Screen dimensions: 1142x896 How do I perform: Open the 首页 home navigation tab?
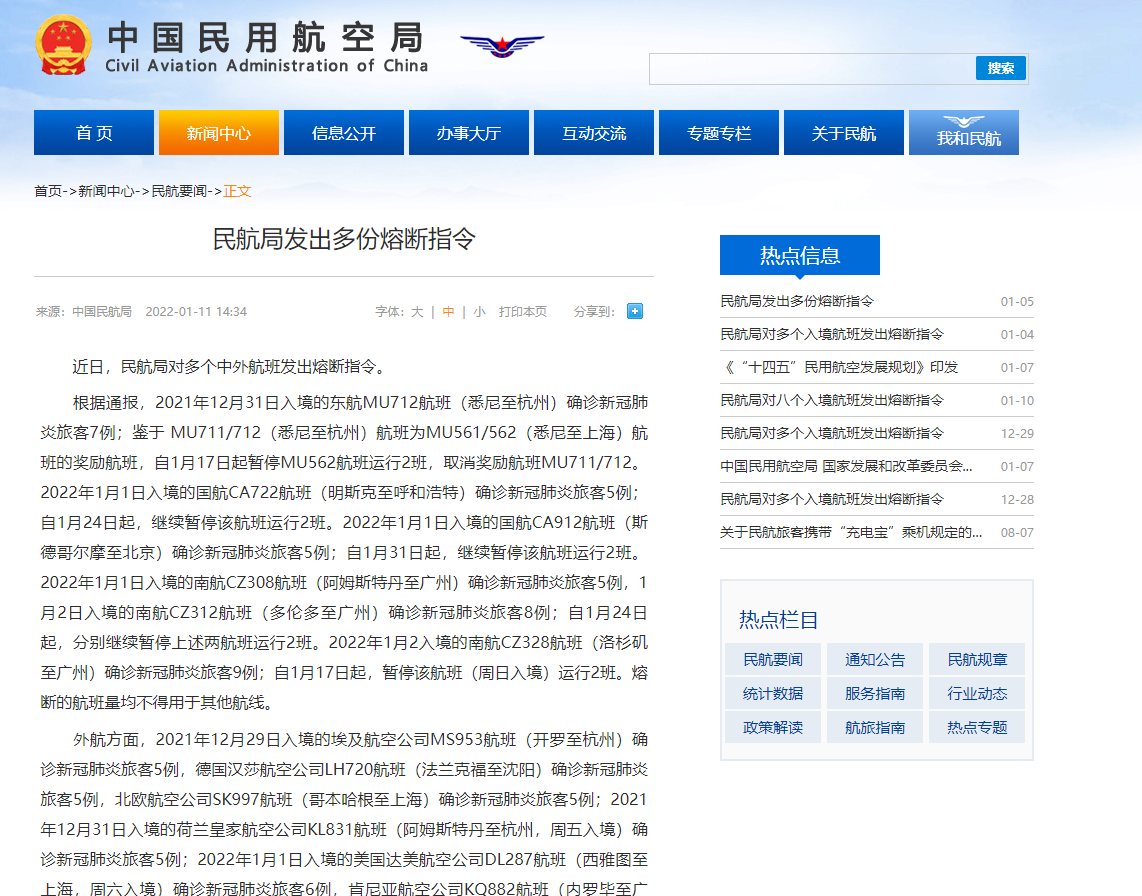(x=94, y=133)
